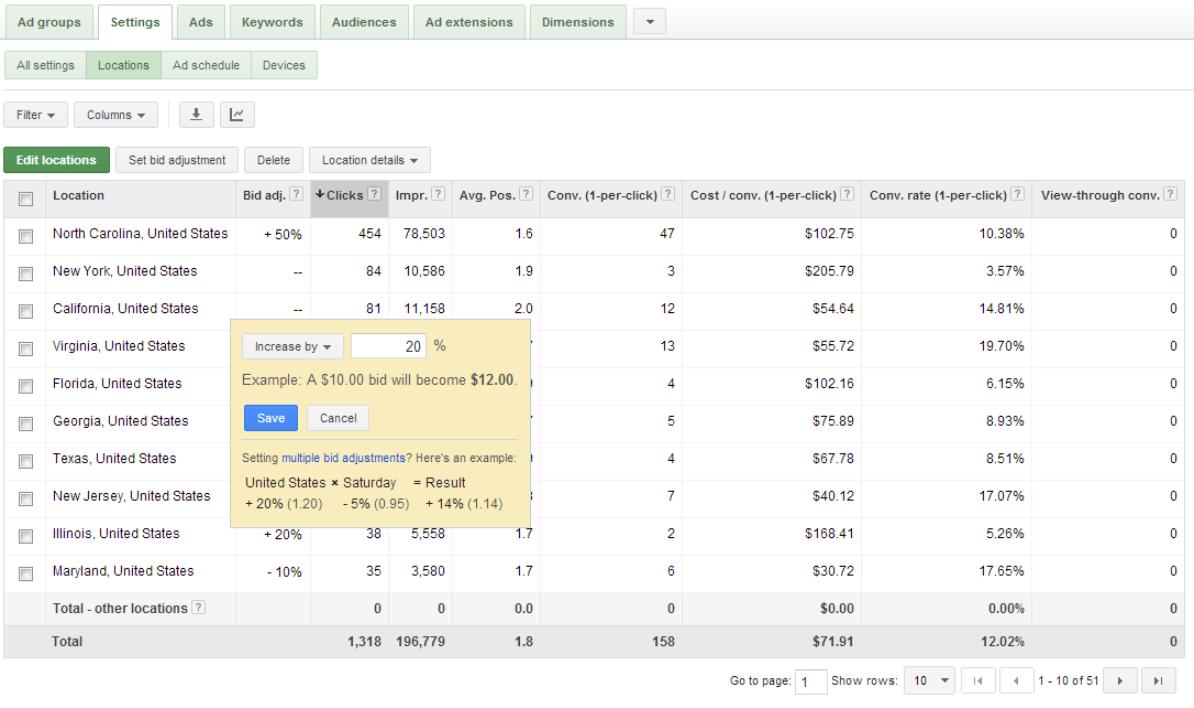
Task: Open the more tabs dropdown arrow
Action: pos(650,21)
